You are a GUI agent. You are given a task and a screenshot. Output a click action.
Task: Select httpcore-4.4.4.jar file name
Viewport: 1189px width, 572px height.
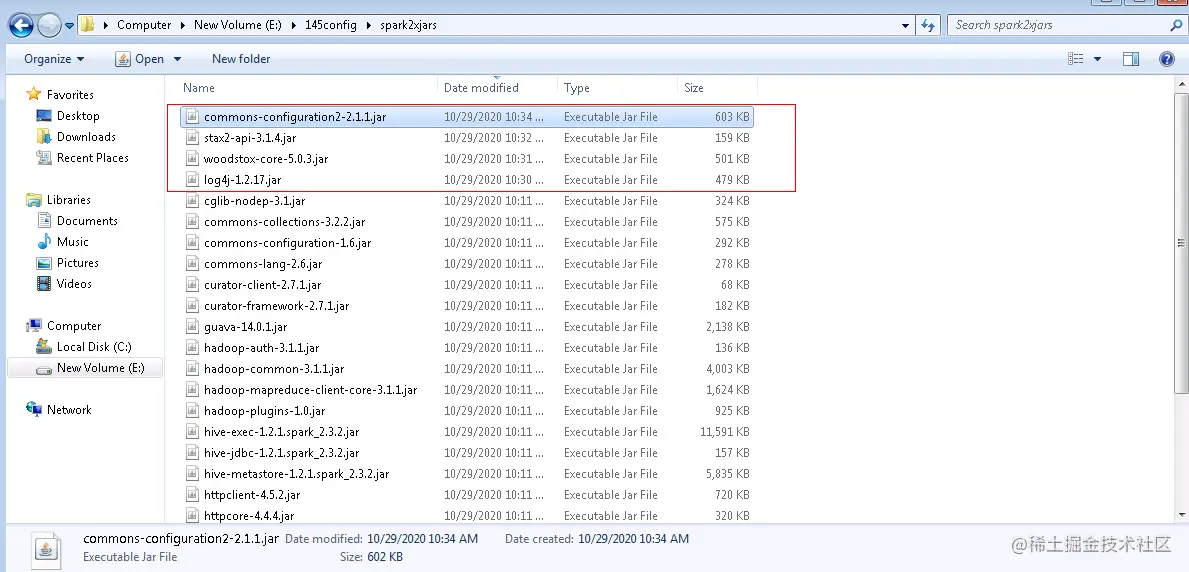249,516
